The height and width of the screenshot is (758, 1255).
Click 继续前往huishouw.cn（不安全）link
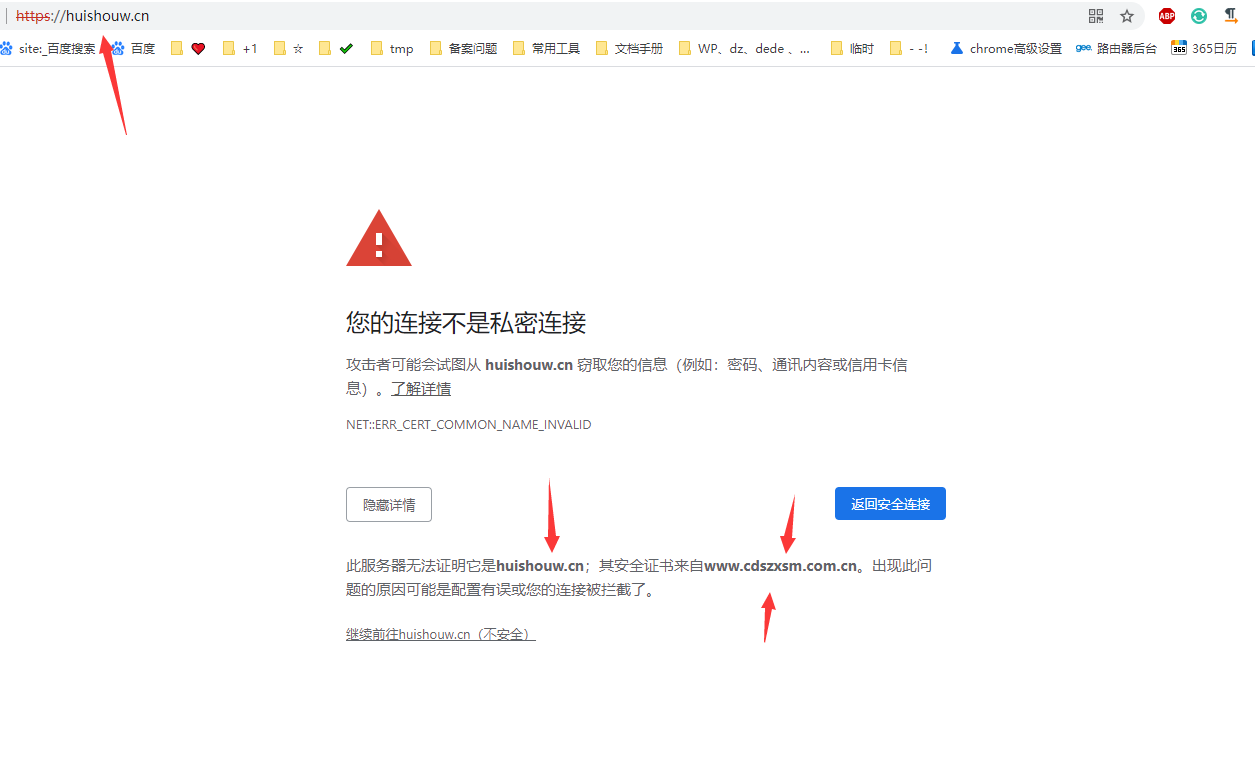[x=440, y=633]
